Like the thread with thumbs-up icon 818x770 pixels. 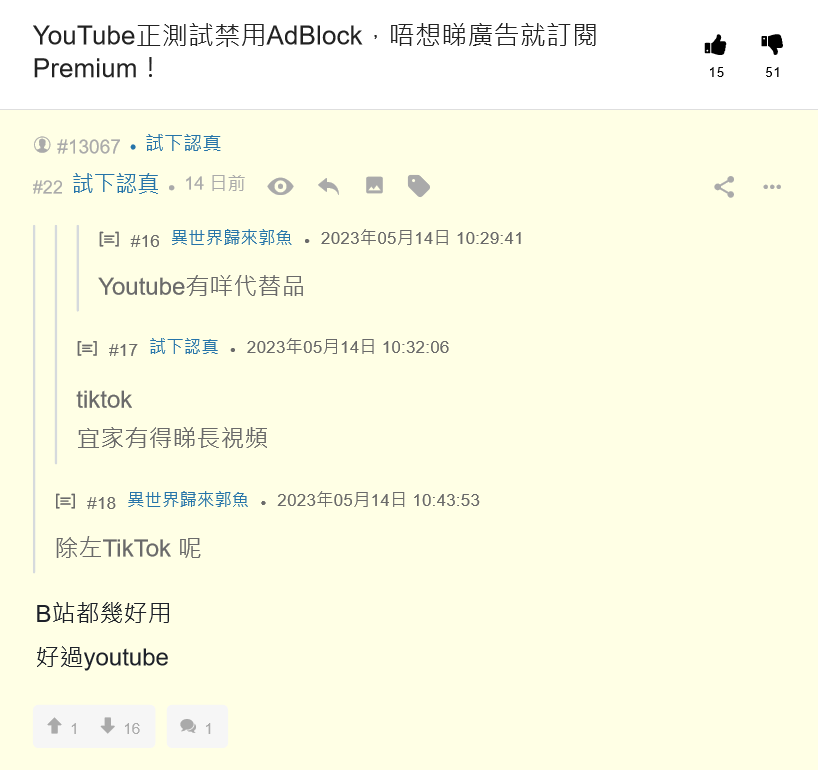[715, 45]
